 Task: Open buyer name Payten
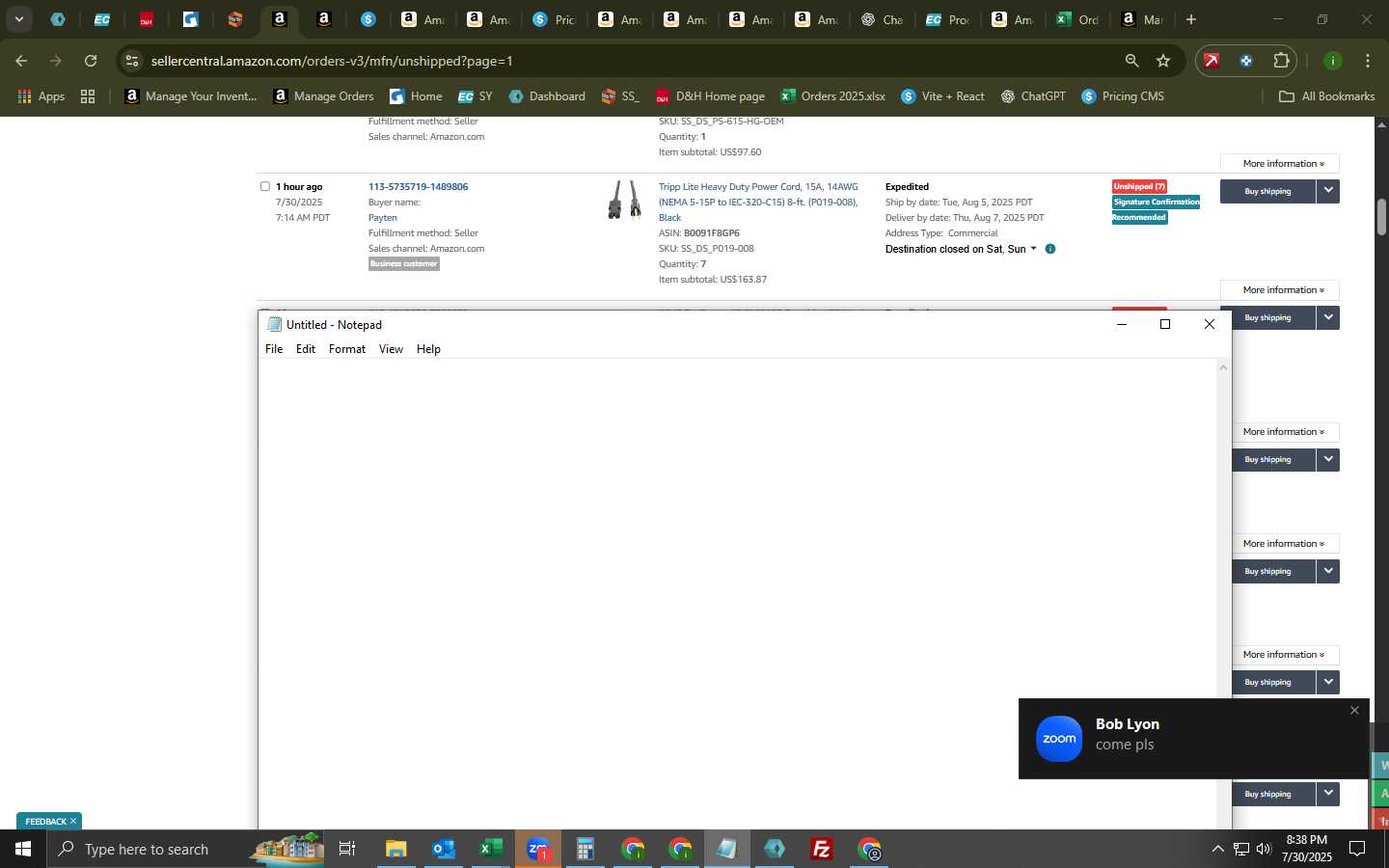coord(382,218)
